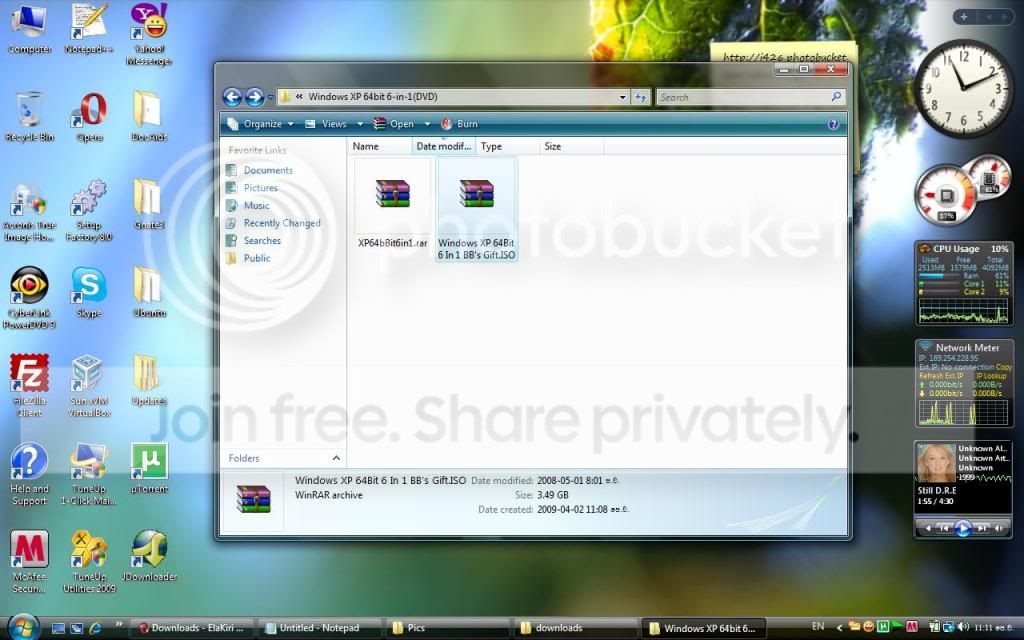Click the sidebar add gadget plus button
Screen dimensions: 1024x640
[x=964, y=17]
